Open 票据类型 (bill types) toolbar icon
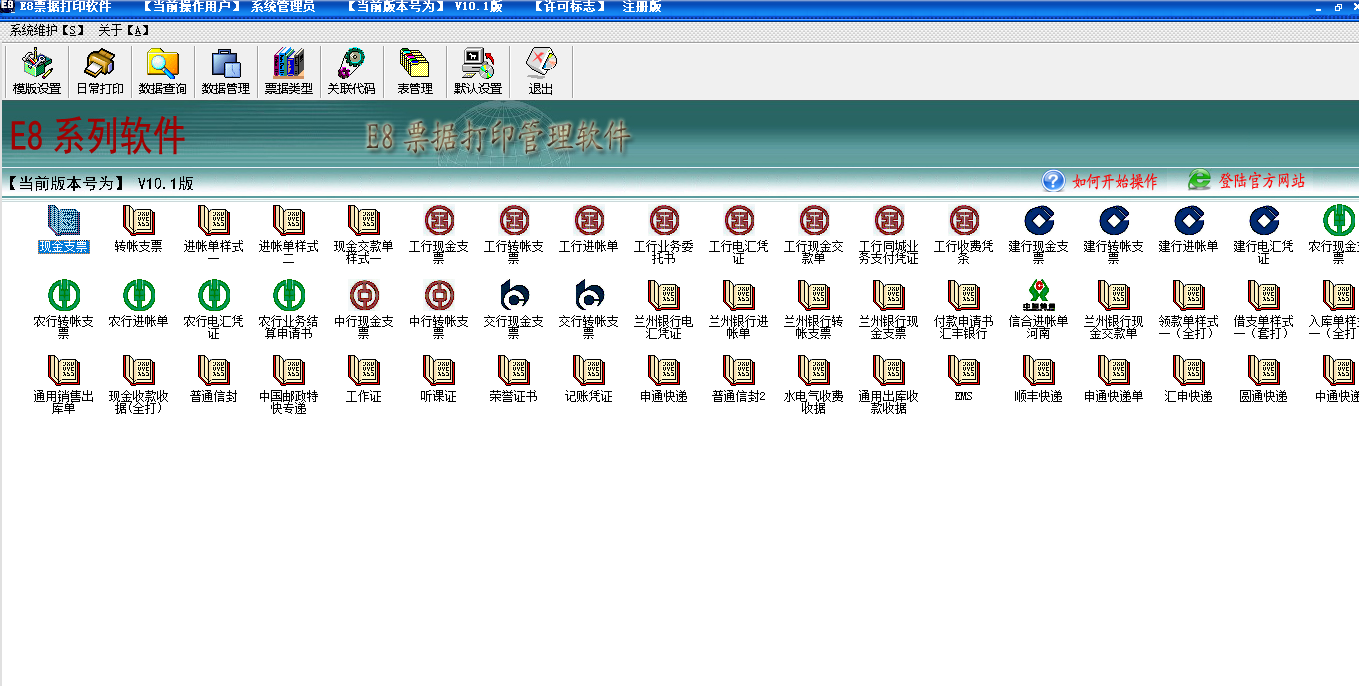 [x=289, y=72]
